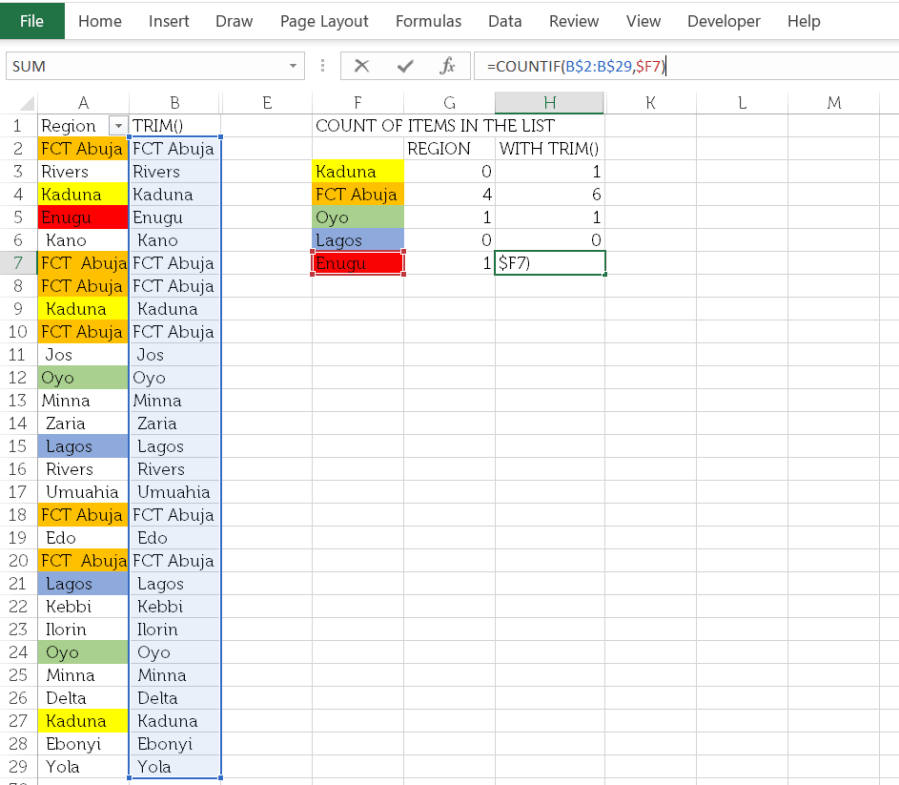Click the Name Box showing SUM
899x785 pixels.
coord(147,66)
